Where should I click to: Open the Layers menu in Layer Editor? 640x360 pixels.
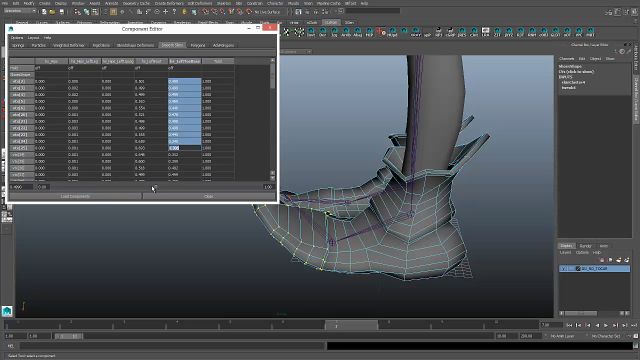click(565, 253)
